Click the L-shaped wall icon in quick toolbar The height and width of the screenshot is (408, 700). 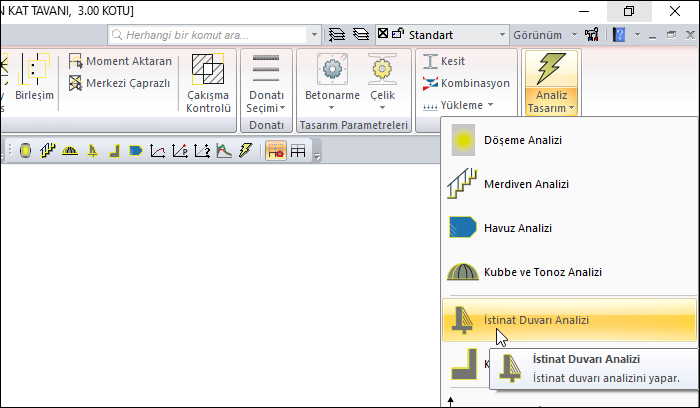tap(115, 151)
